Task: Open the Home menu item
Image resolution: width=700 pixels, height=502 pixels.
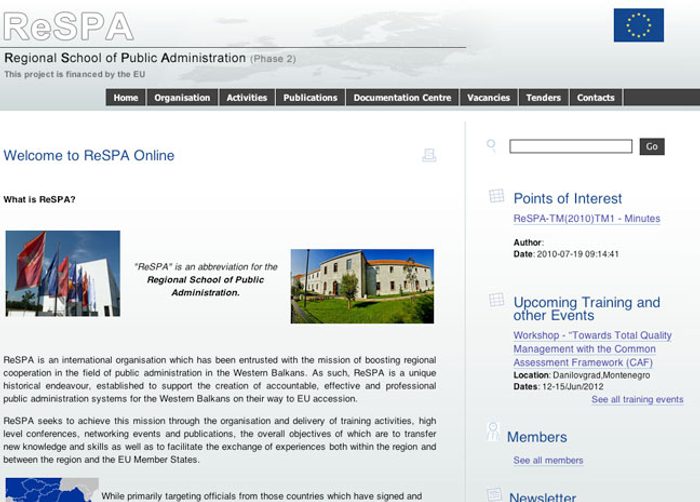Action: pyautogui.click(x=126, y=98)
